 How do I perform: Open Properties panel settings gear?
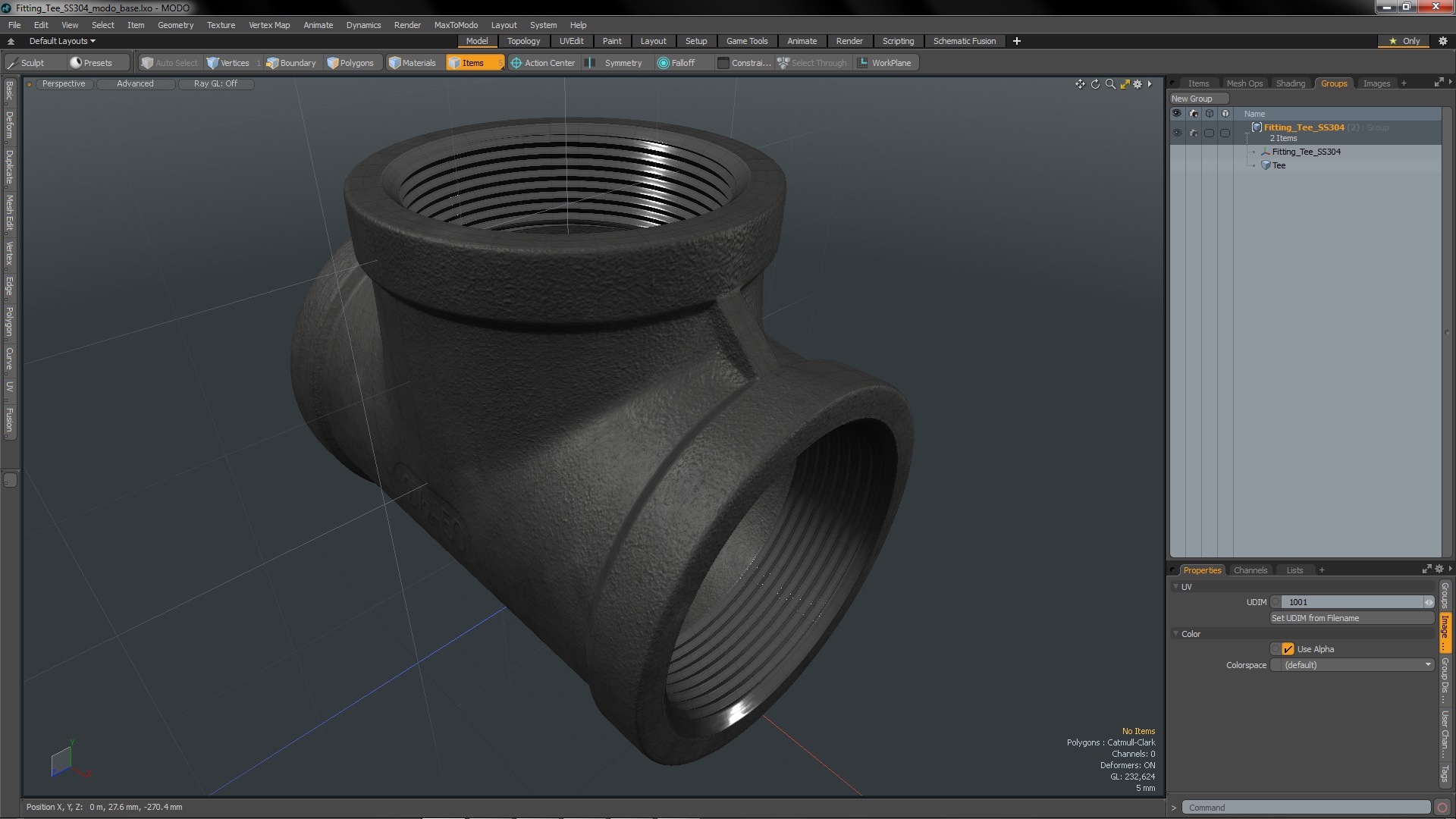tap(1439, 570)
